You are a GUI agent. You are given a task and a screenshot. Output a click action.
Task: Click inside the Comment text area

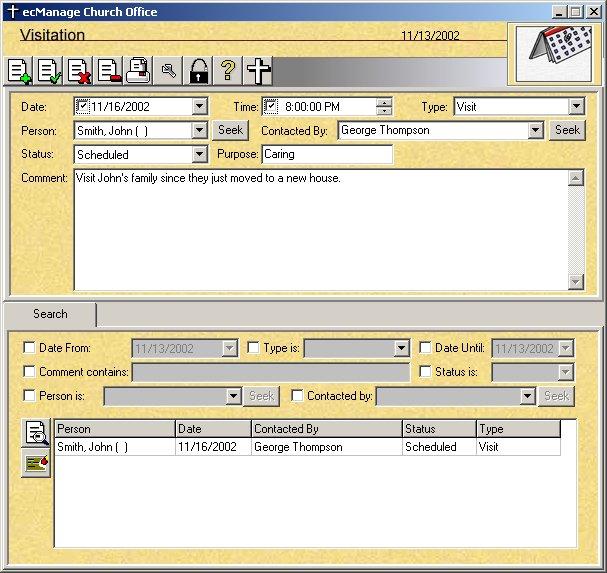[321, 230]
